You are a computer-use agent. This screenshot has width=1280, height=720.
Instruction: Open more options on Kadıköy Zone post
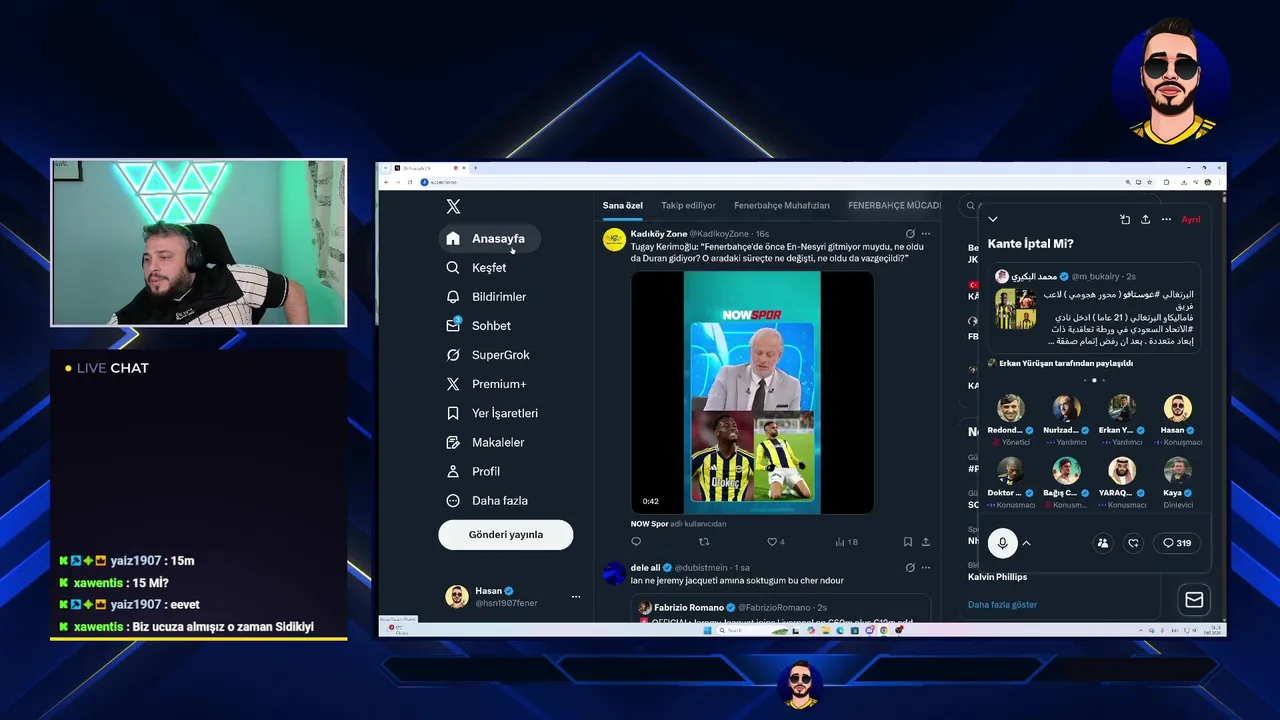(926, 234)
